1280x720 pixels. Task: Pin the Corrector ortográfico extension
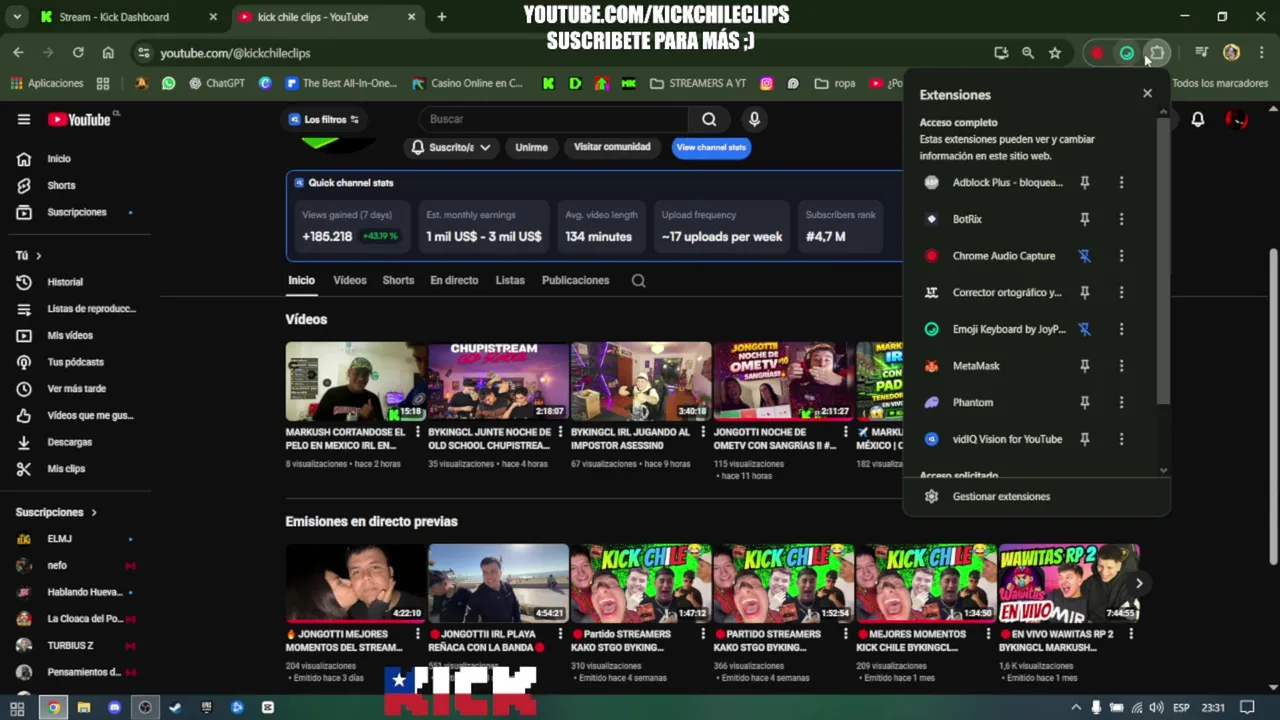1084,292
